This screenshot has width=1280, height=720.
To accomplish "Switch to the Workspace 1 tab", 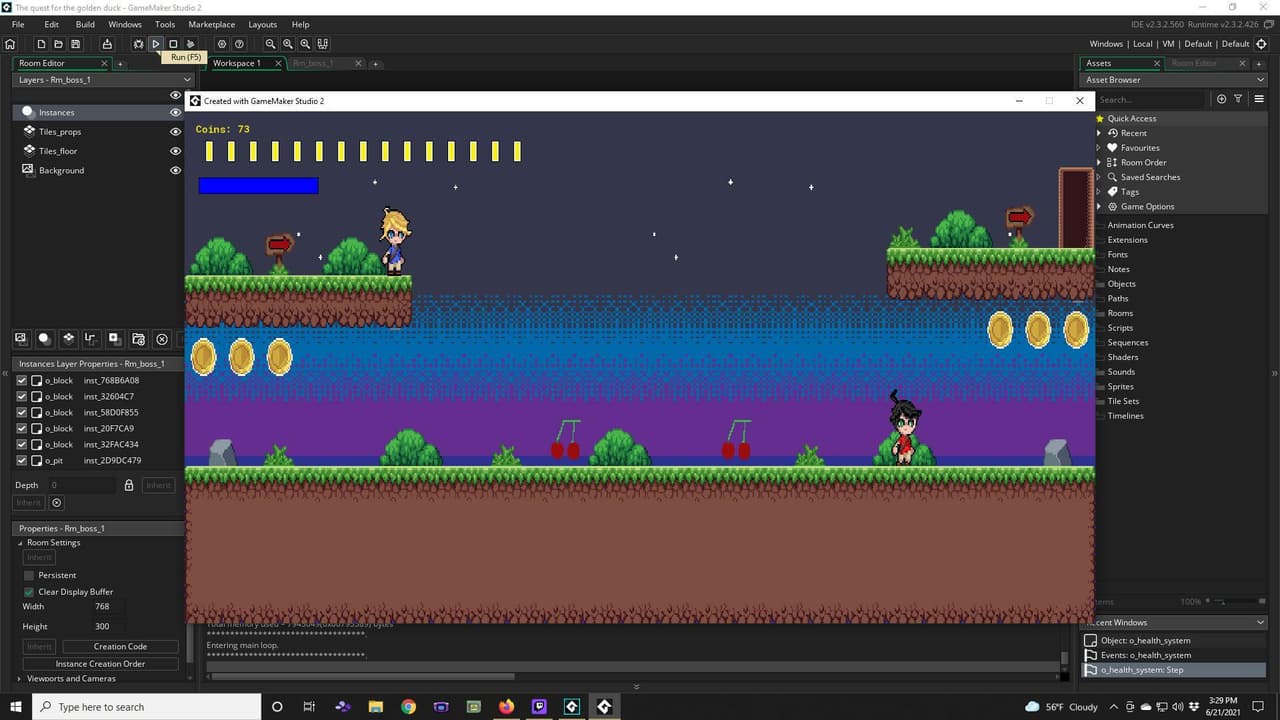I will [x=237, y=63].
